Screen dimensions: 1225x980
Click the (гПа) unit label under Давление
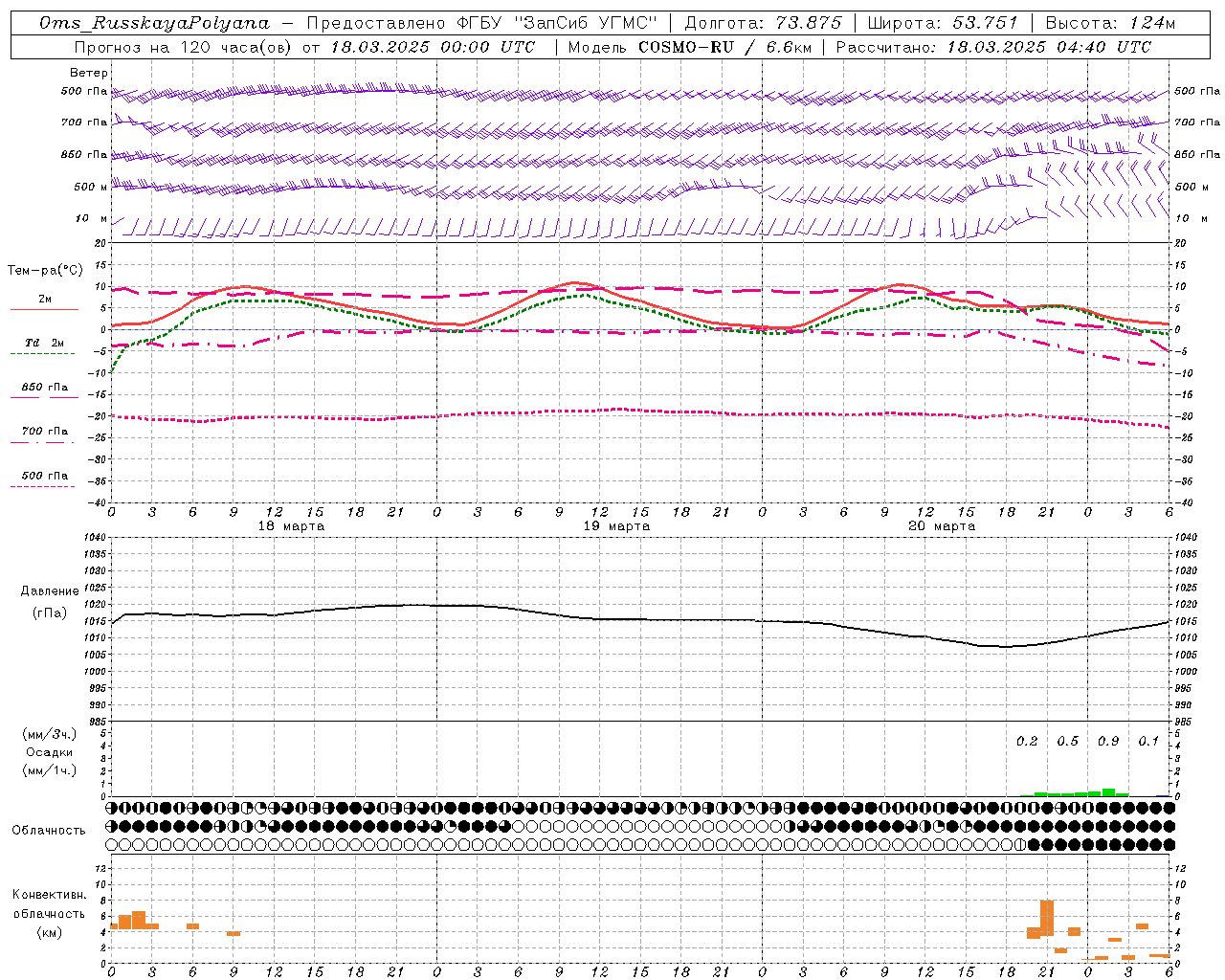click(x=50, y=612)
